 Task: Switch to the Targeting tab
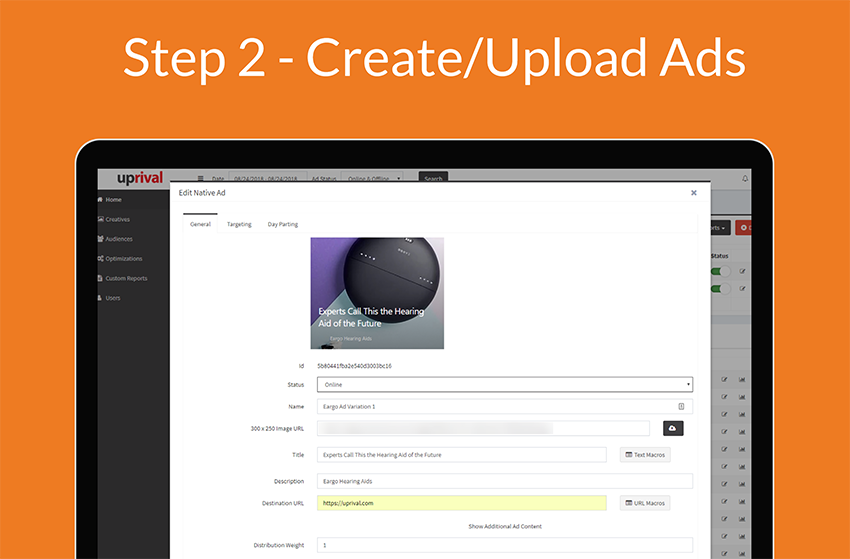click(239, 224)
